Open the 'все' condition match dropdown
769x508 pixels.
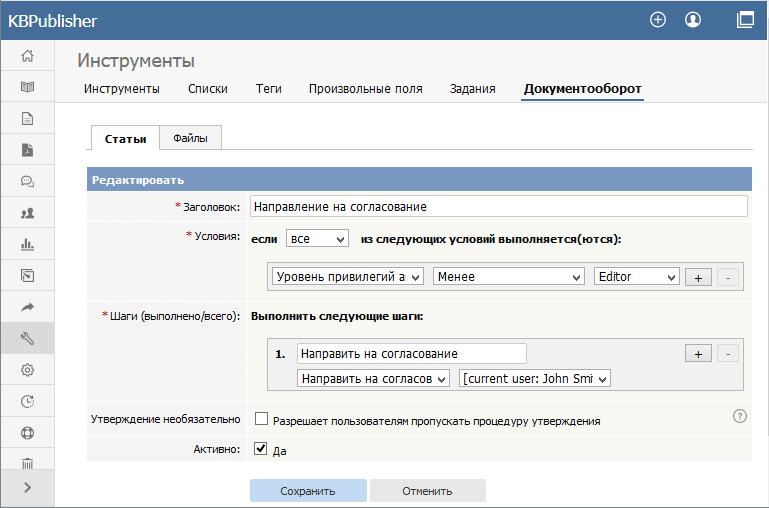317,239
